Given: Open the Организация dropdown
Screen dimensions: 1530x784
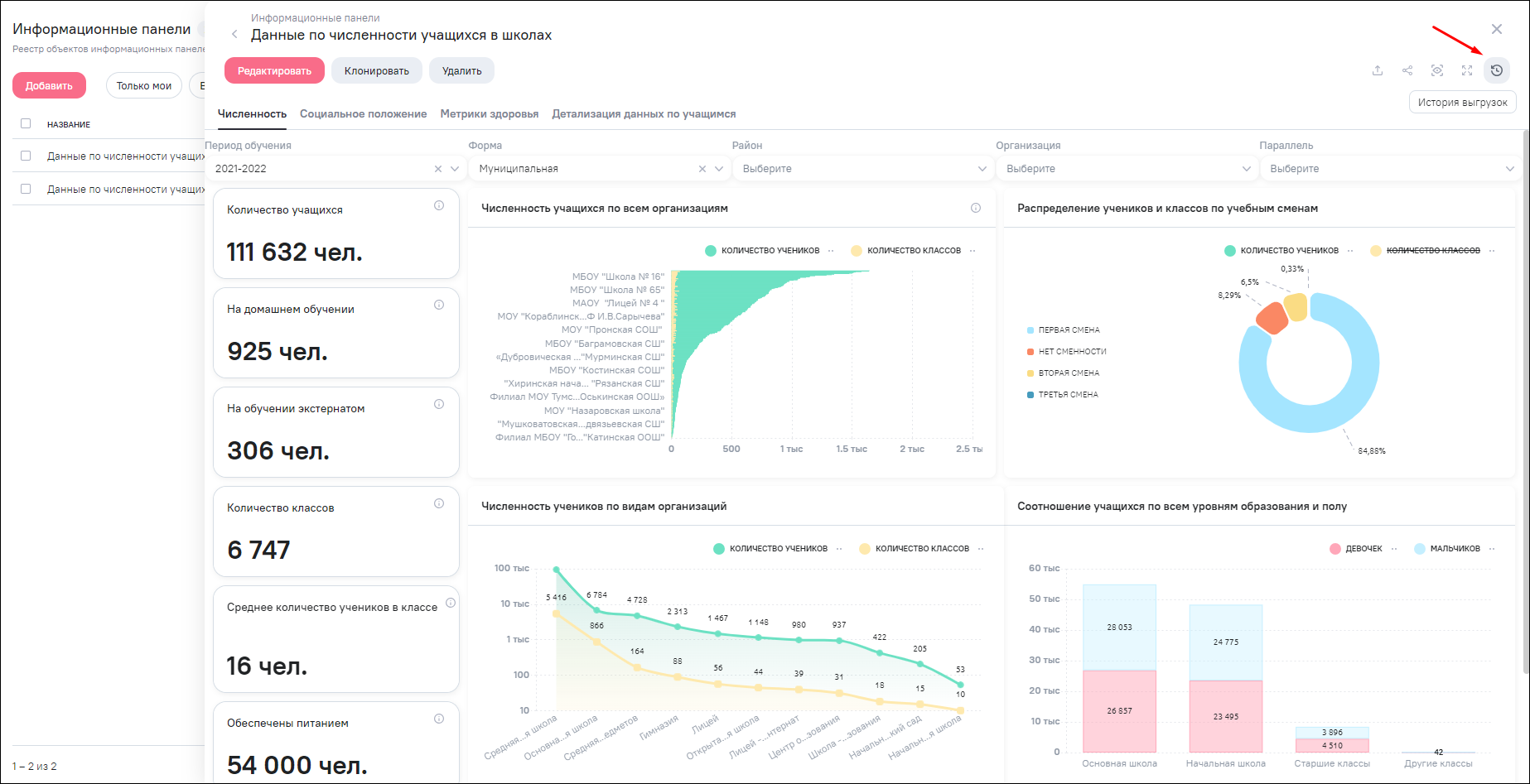Looking at the screenshot, I should point(1127,169).
